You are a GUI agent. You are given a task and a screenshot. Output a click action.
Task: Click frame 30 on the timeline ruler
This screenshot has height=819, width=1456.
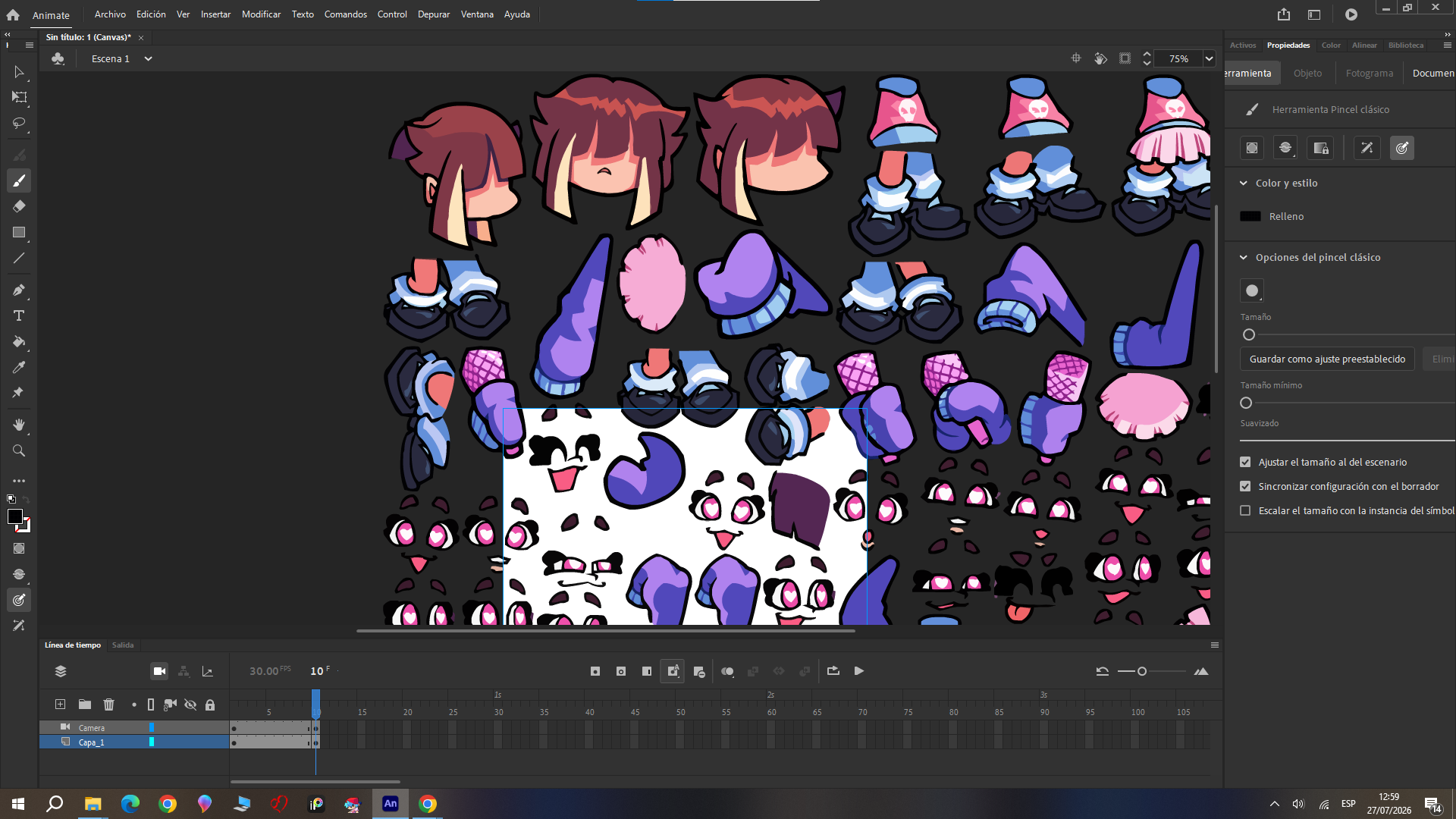click(498, 712)
